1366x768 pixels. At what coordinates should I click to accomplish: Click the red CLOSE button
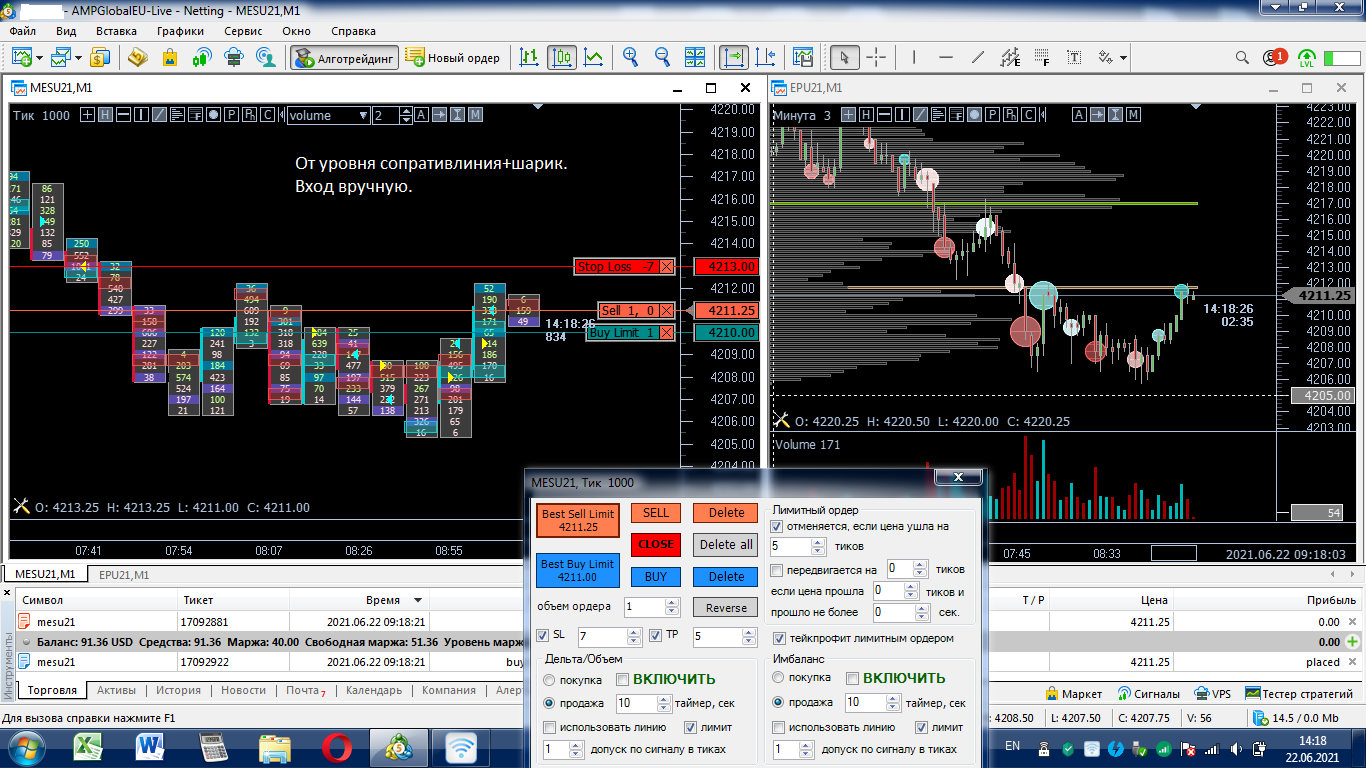[x=656, y=545]
